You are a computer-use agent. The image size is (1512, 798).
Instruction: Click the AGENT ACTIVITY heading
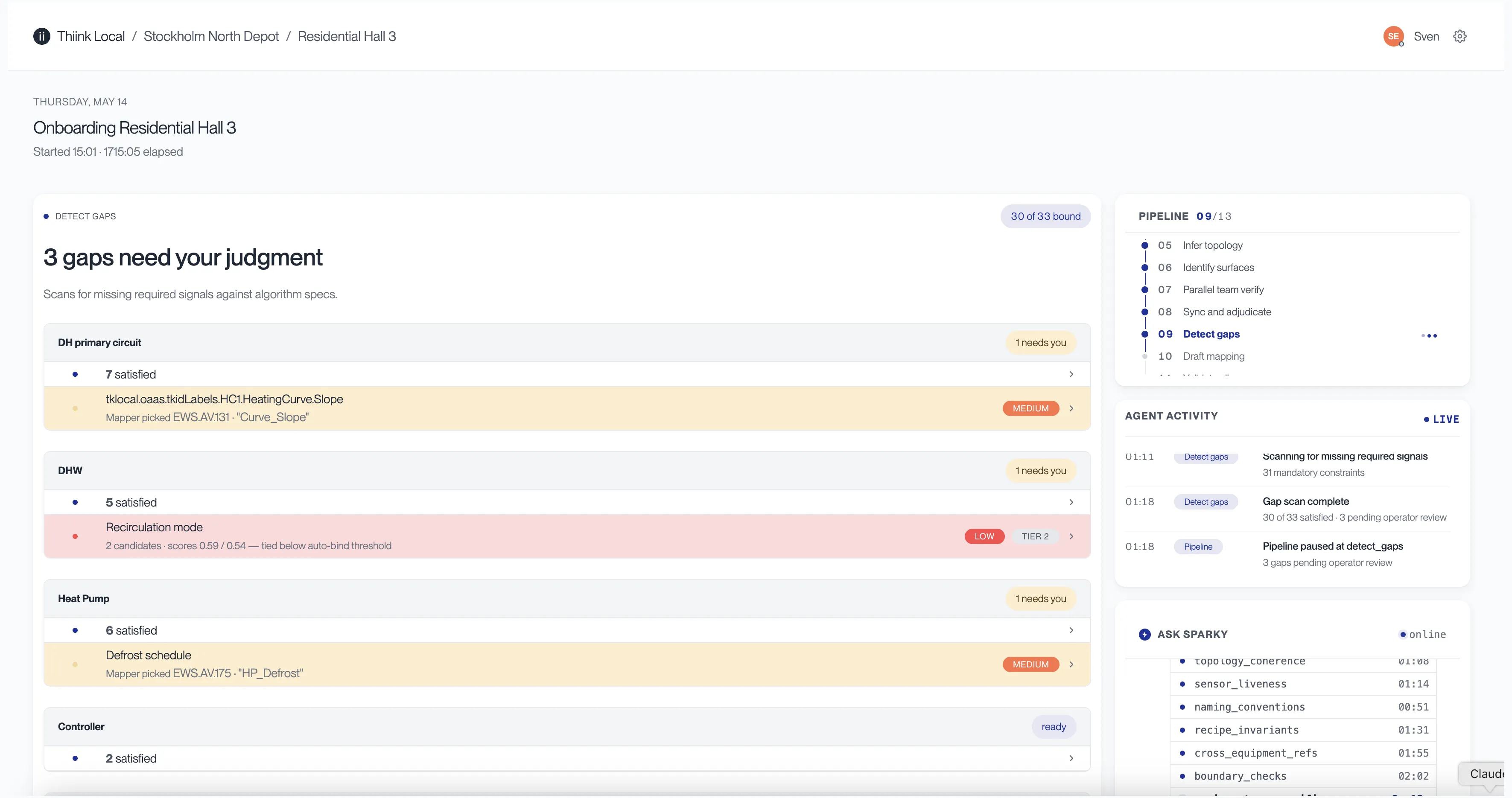pos(1171,416)
